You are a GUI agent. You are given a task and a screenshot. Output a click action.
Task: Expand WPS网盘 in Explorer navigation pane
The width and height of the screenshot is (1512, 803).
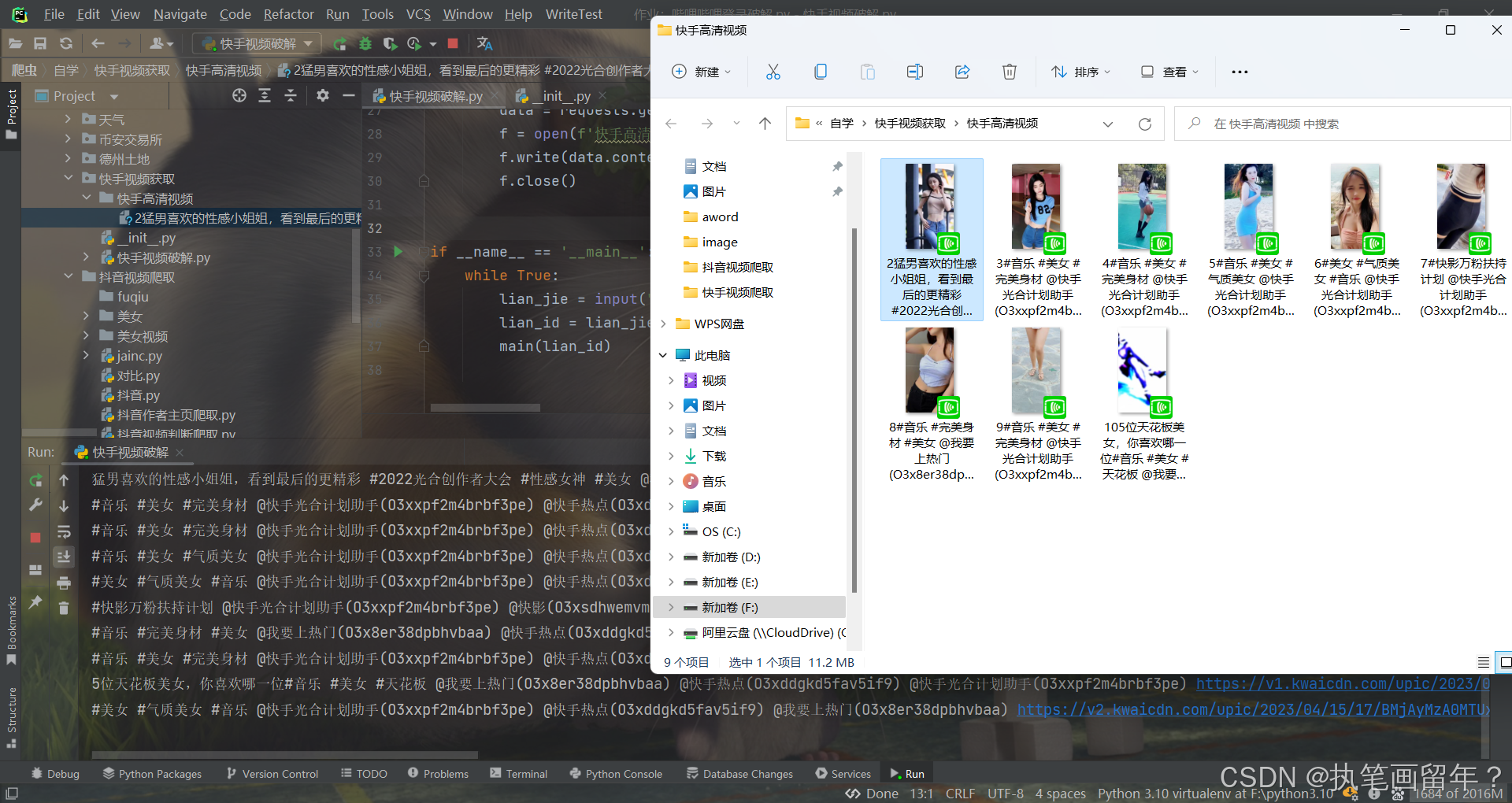pos(663,324)
